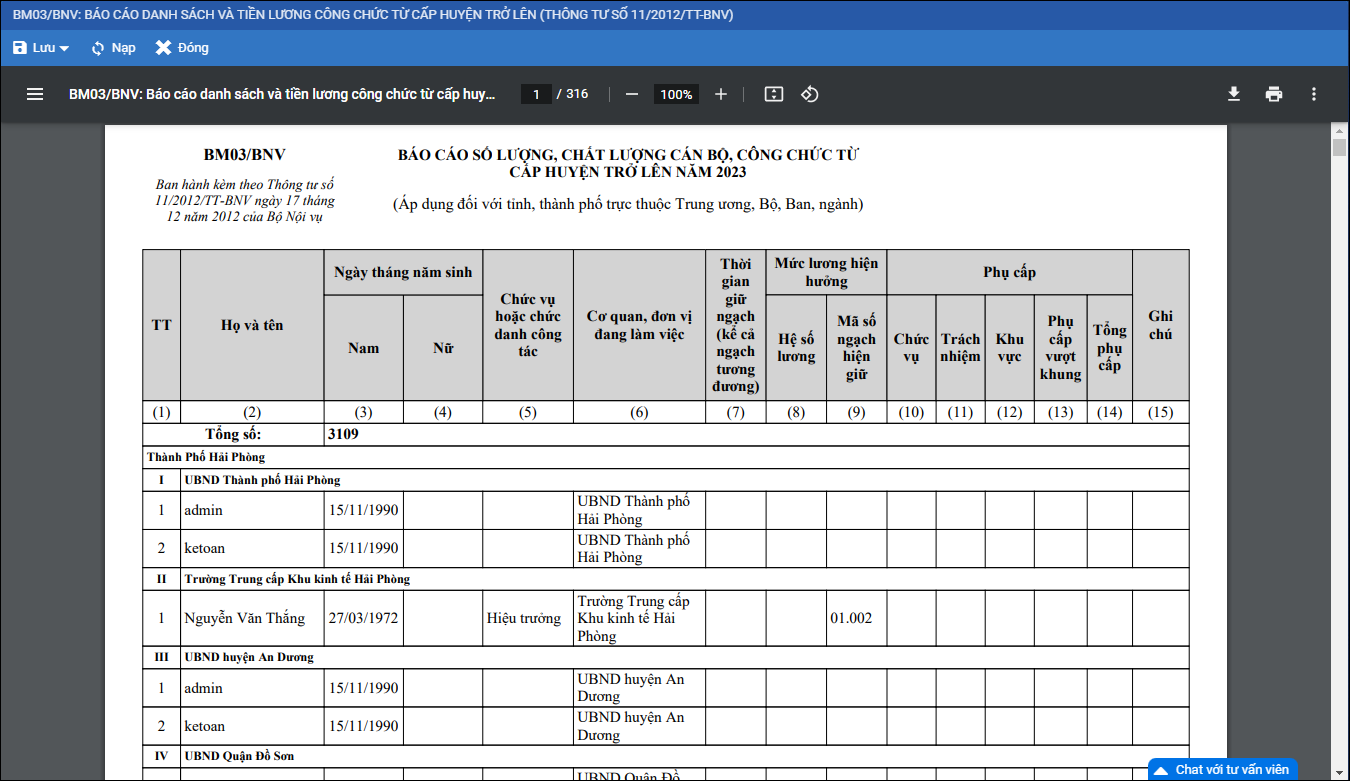
Task: Click the document title in PDF toolbar
Action: pos(282,94)
